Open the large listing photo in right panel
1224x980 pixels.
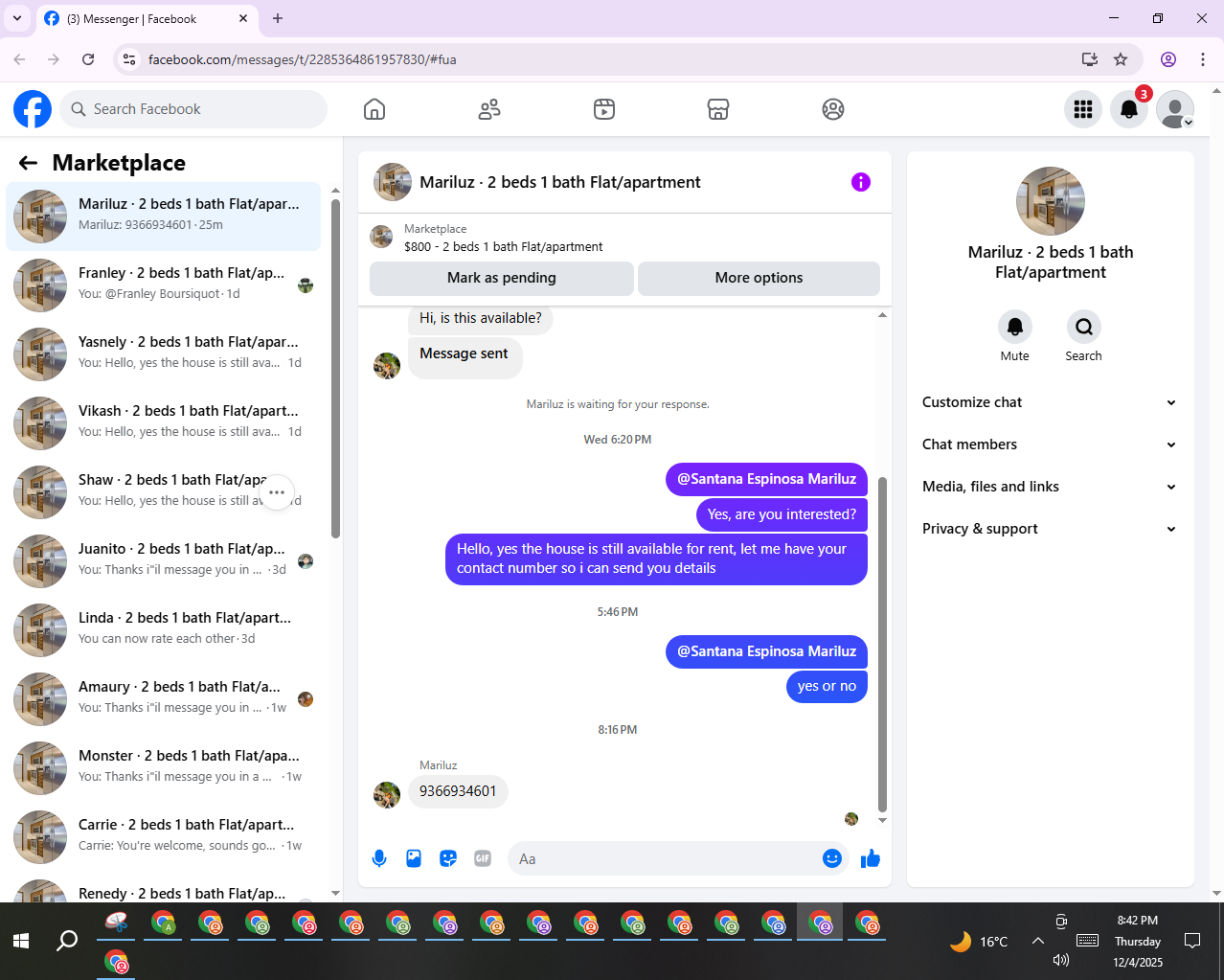point(1051,201)
